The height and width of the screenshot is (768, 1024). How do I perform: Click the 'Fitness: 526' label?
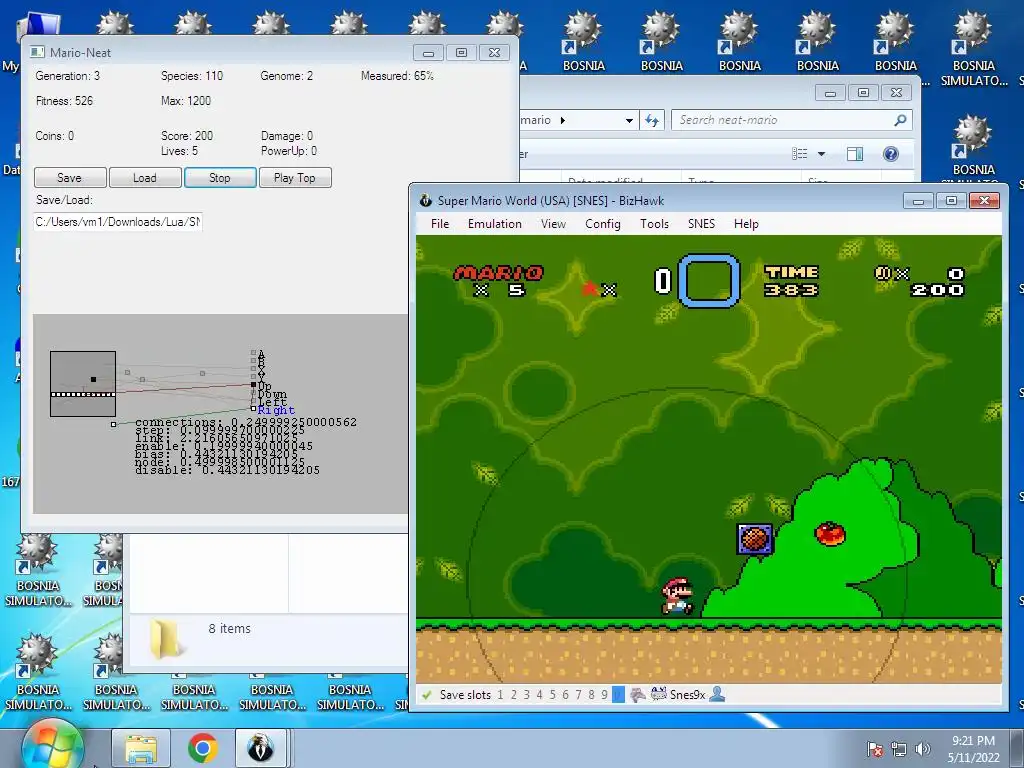[64, 101]
